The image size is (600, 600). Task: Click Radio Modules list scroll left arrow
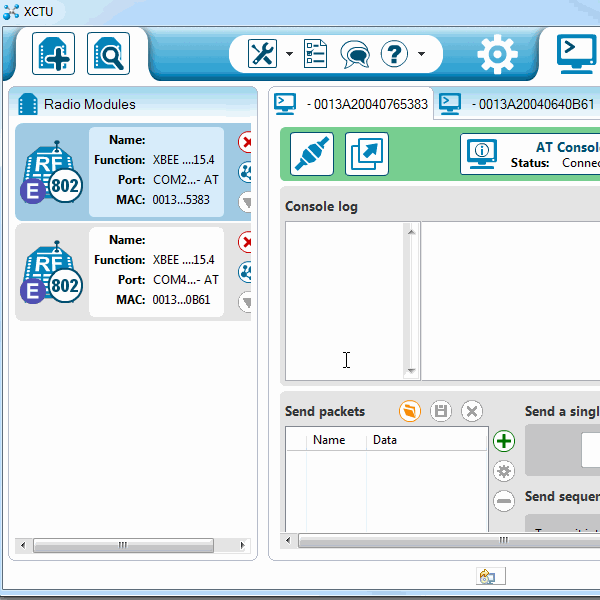(x=23, y=545)
